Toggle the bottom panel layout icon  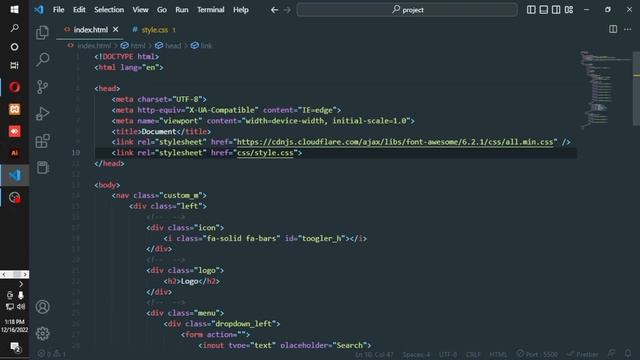click(x=544, y=10)
